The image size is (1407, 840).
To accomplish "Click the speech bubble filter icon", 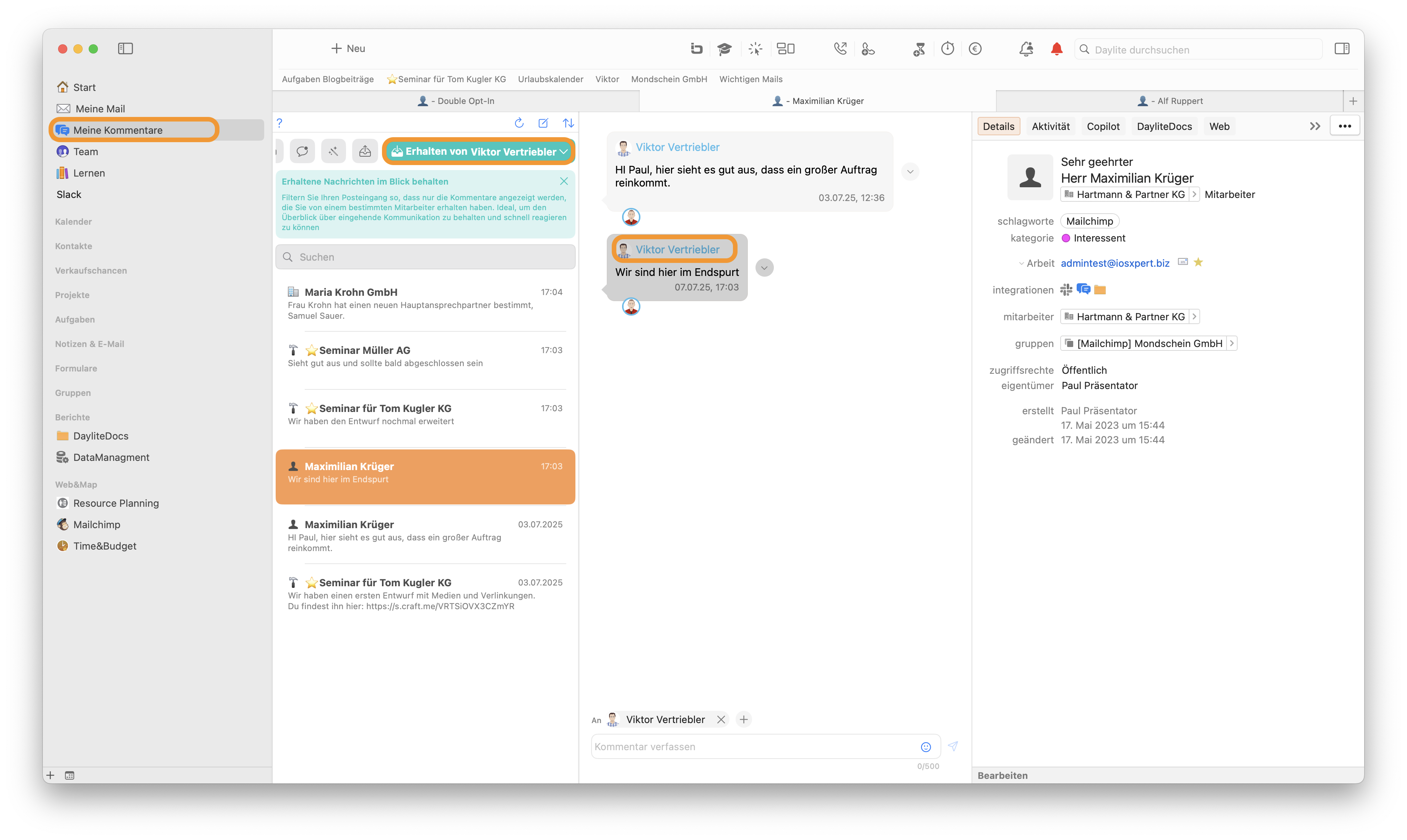I will tap(302, 151).
